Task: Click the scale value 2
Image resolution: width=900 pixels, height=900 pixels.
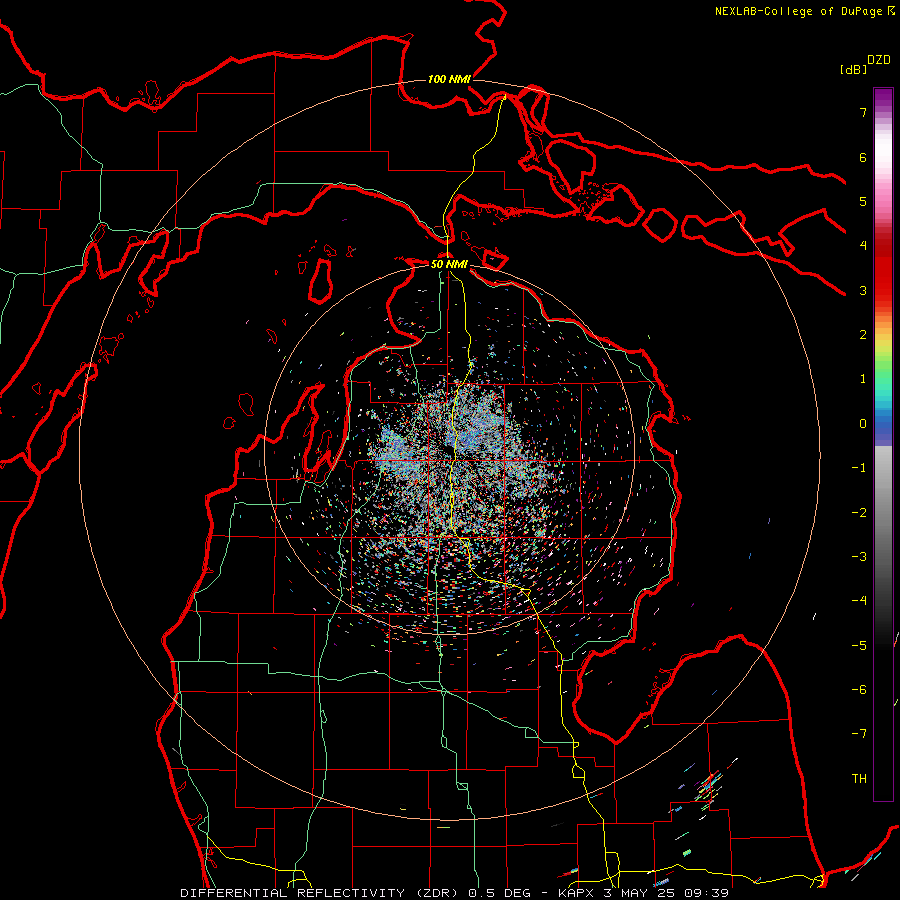Action: pyautogui.click(x=863, y=335)
